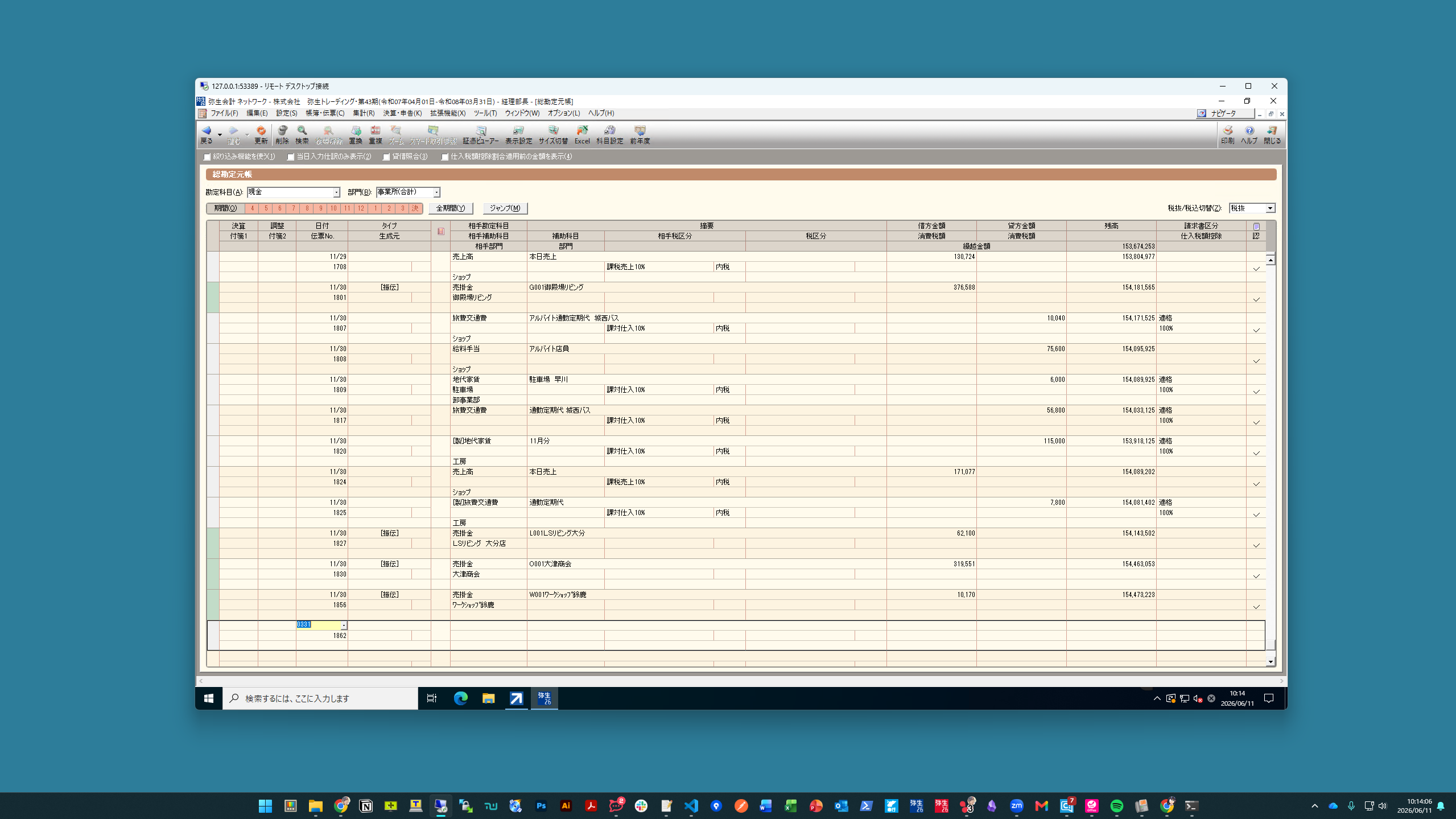Click the red memo icon in table header
The width and height of the screenshot is (1456, 819).
coord(440,231)
